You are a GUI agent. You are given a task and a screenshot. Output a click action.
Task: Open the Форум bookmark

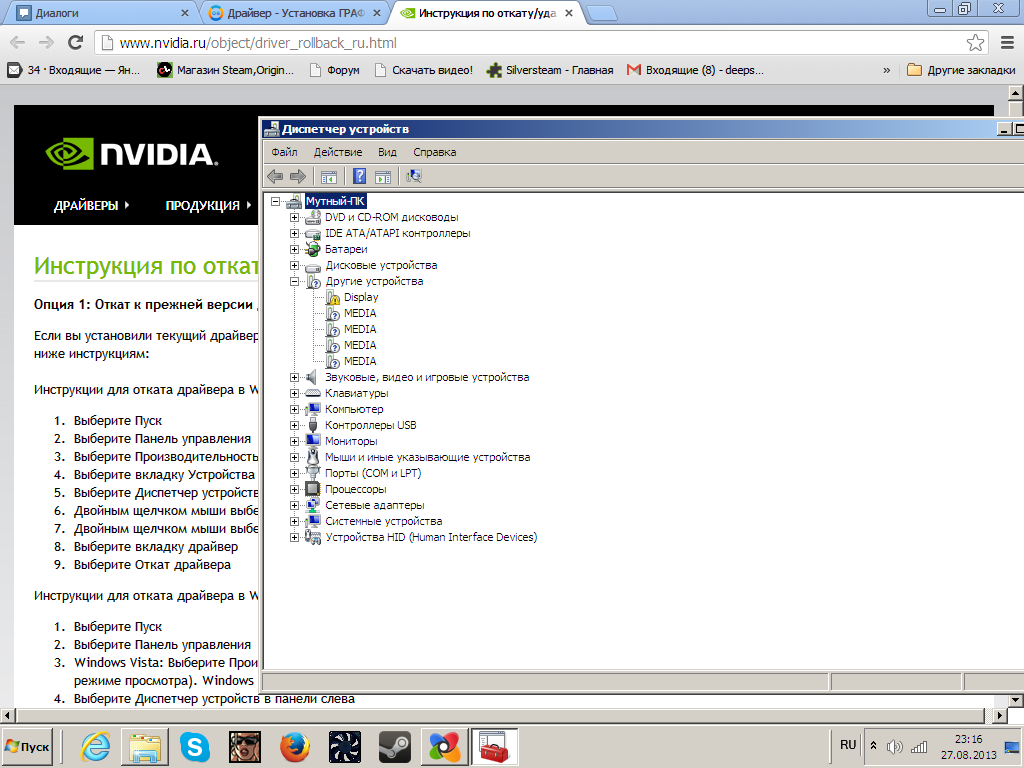pos(335,70)
